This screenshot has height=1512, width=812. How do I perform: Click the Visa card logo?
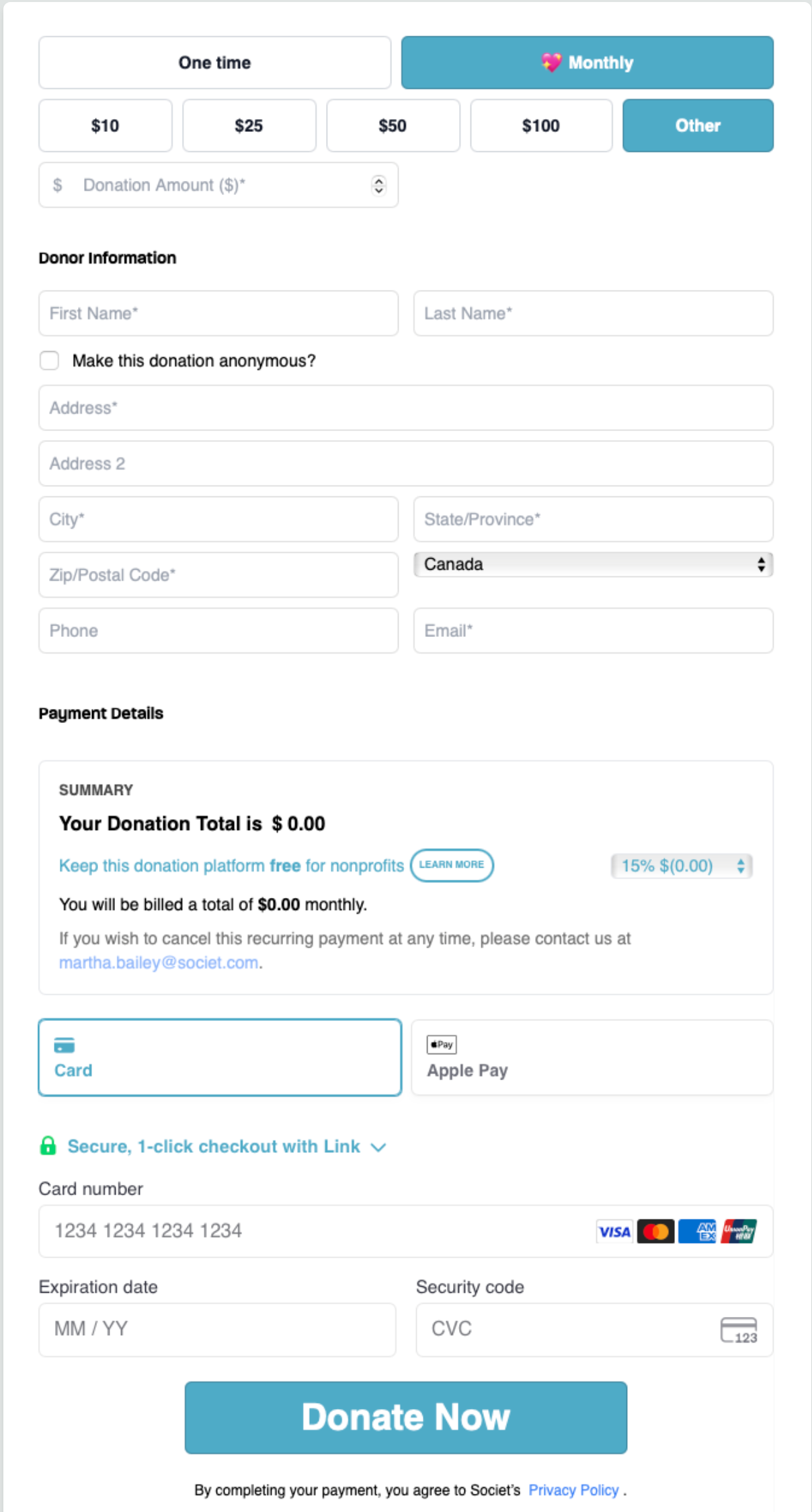[614, 1232]
